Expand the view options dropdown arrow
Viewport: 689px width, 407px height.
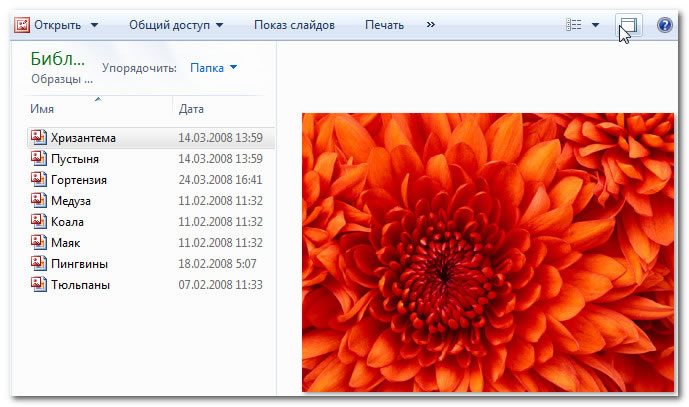coord(596,25)
